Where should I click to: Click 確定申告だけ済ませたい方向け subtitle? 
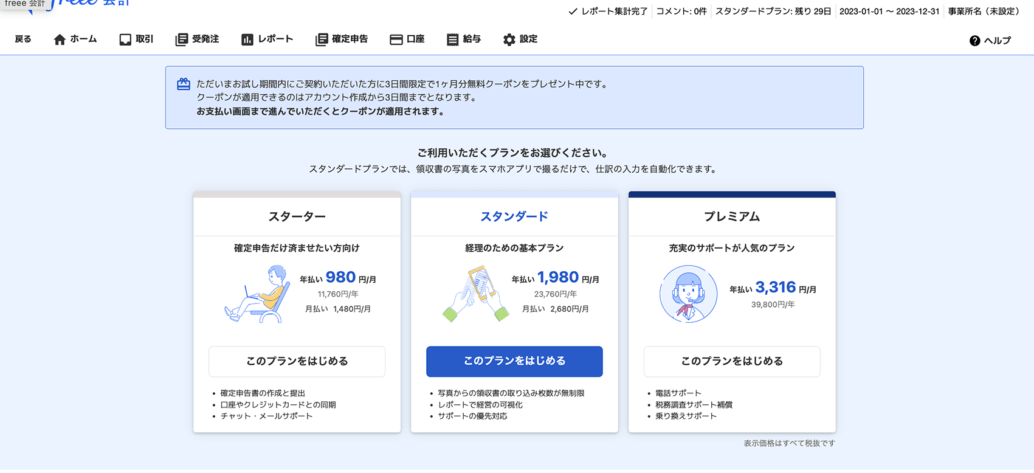(x=297, y=249)
